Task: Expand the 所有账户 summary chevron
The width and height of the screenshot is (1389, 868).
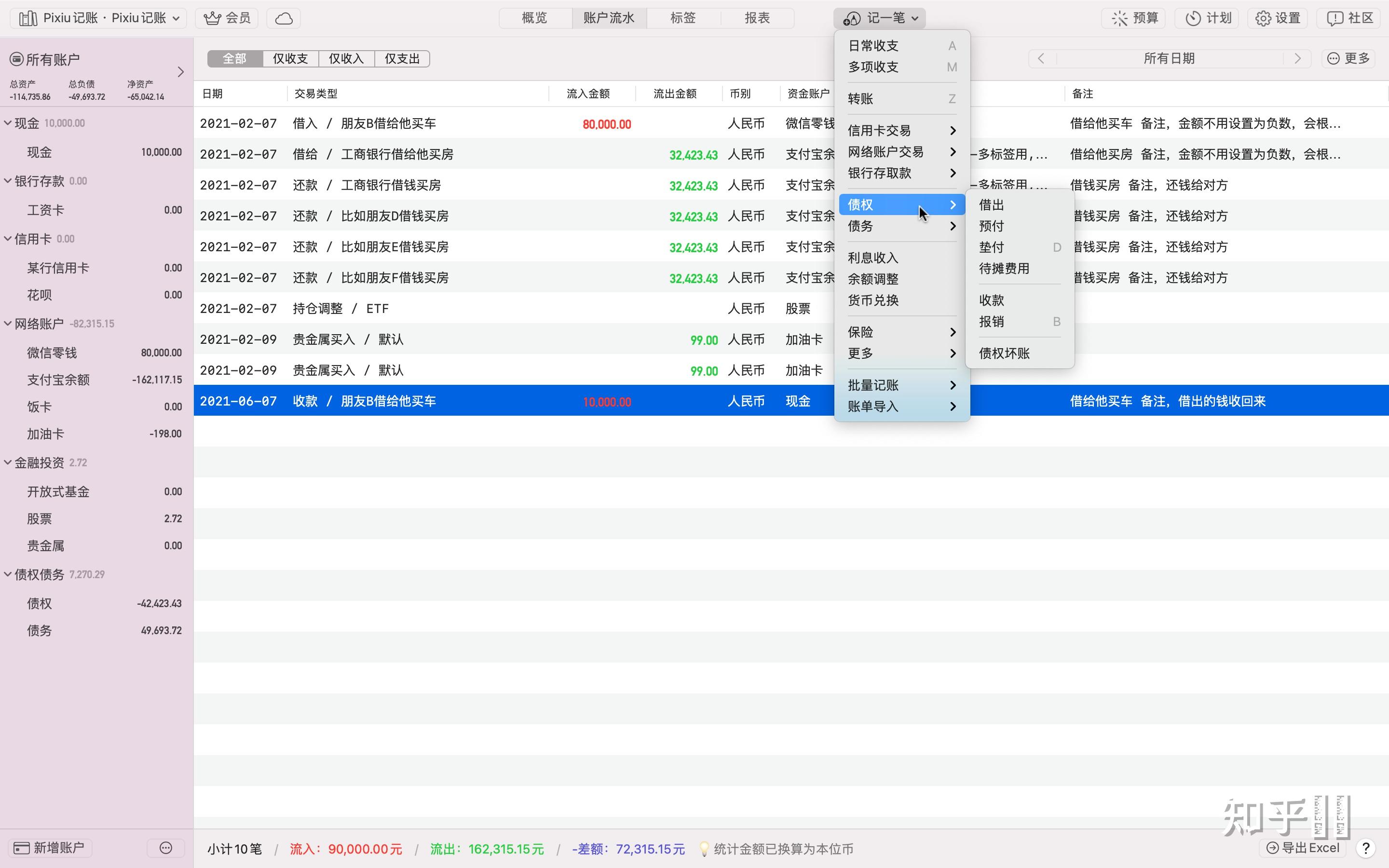Action: 180,72
